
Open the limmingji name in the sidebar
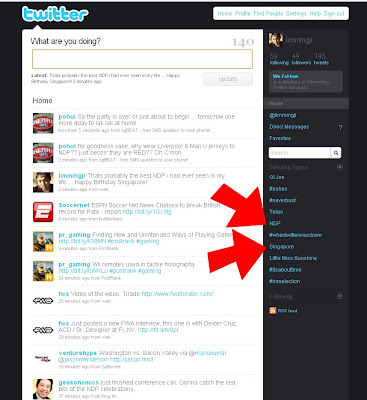coord(299,40)
